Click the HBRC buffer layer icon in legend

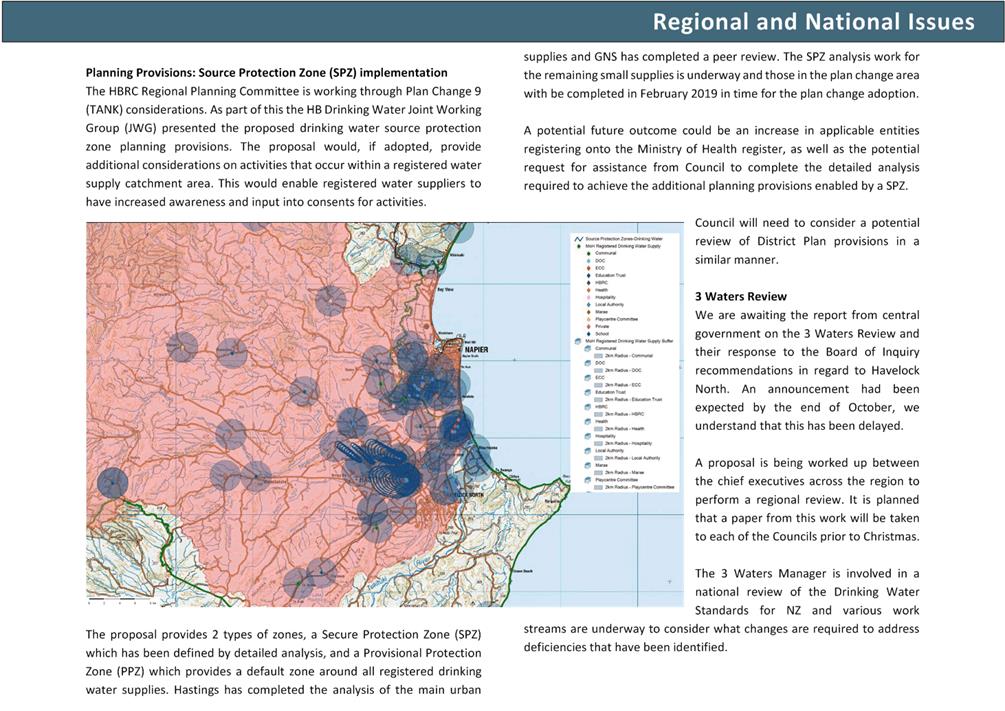(x=588, y=407)
